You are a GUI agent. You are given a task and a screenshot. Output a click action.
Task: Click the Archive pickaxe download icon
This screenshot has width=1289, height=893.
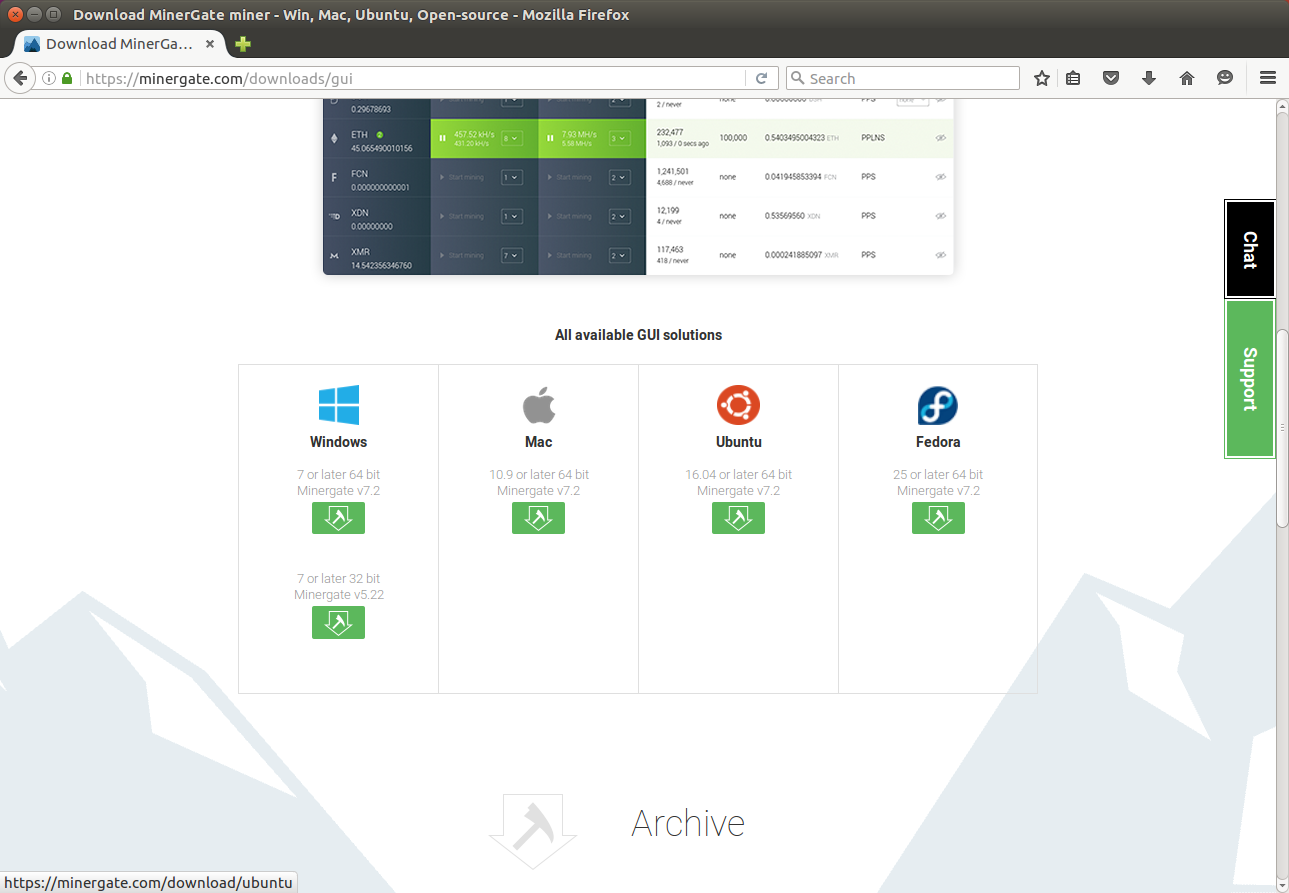[x=533, y=832]
